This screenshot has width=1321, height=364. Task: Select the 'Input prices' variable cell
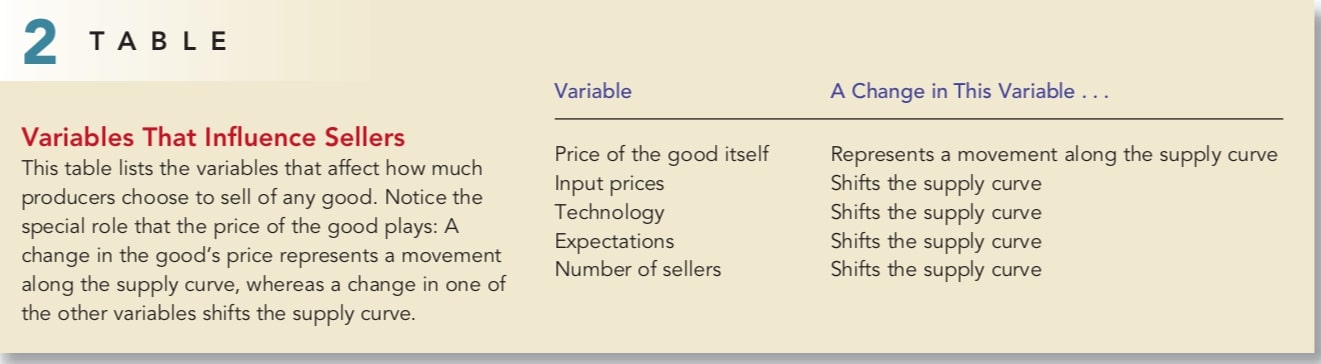[609, 184]
